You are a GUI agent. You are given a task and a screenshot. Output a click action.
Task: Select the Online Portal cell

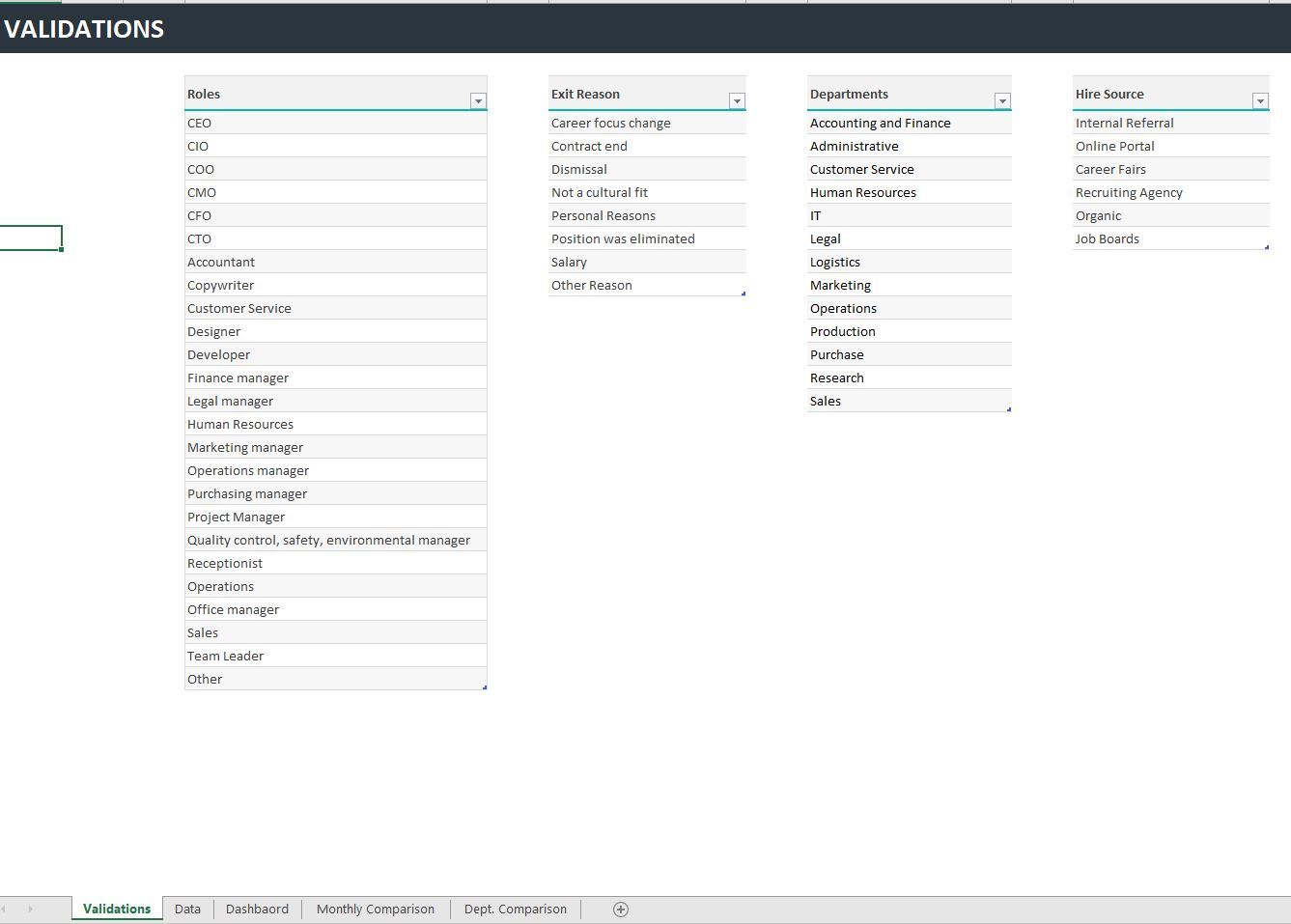(x=1171, y=146)
